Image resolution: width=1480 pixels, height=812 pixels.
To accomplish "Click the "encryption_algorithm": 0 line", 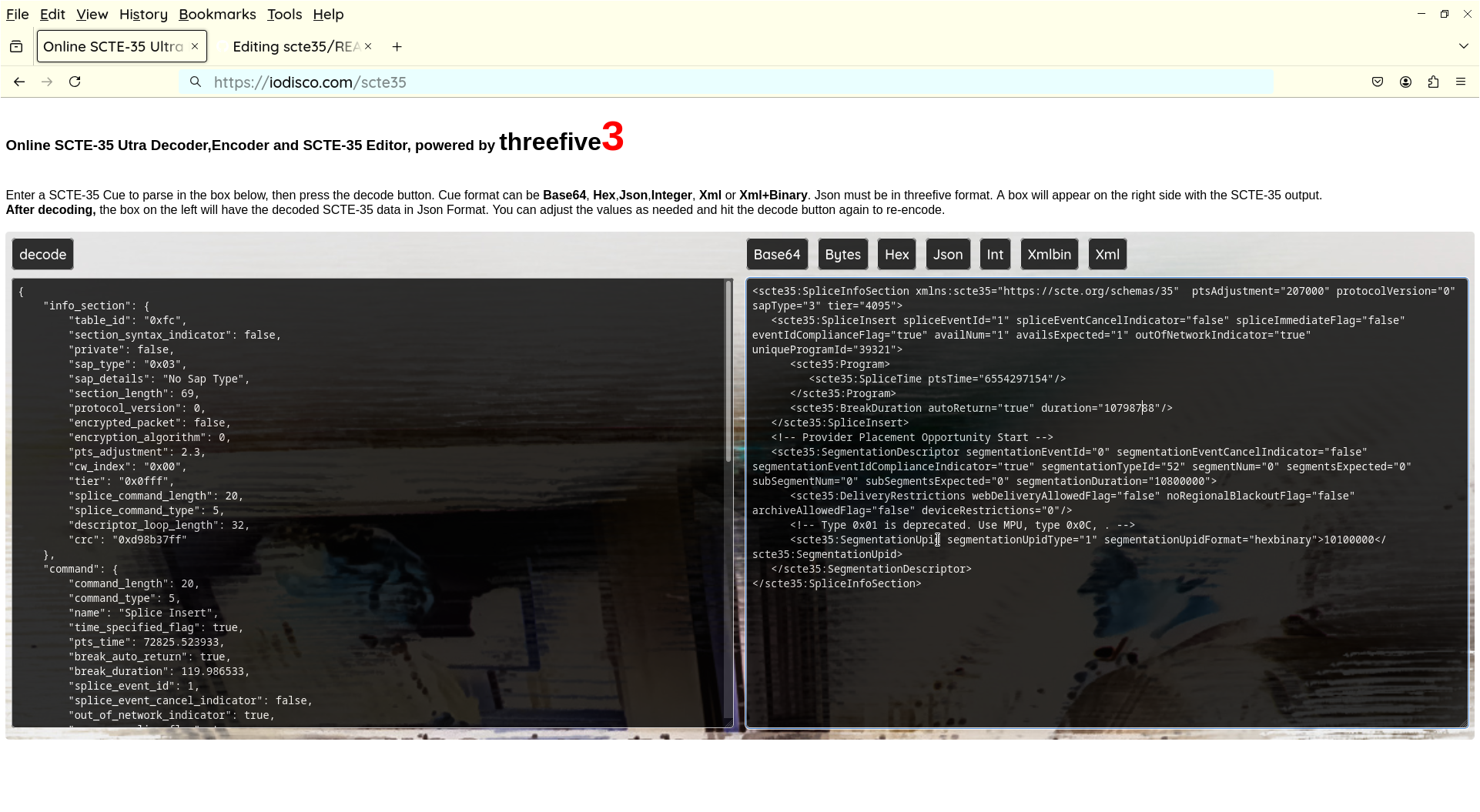I will [x=150, y=438].
